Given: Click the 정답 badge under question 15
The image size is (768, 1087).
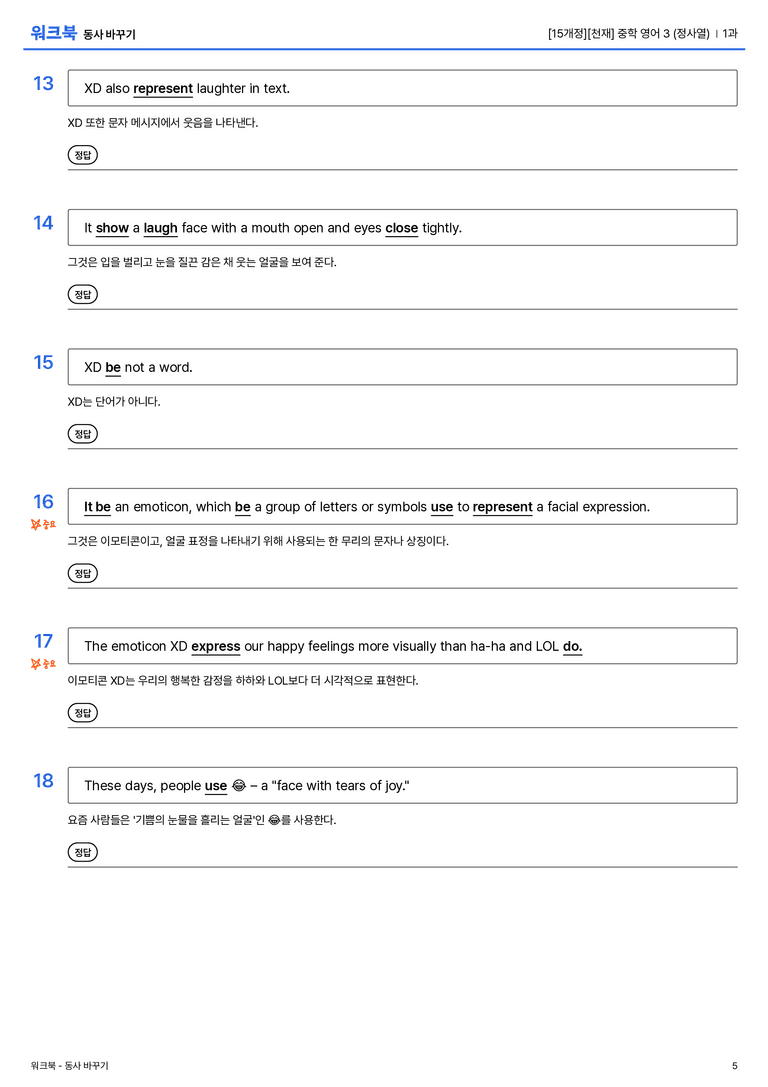Looking at the screenshot, I should tap(82, 434).
